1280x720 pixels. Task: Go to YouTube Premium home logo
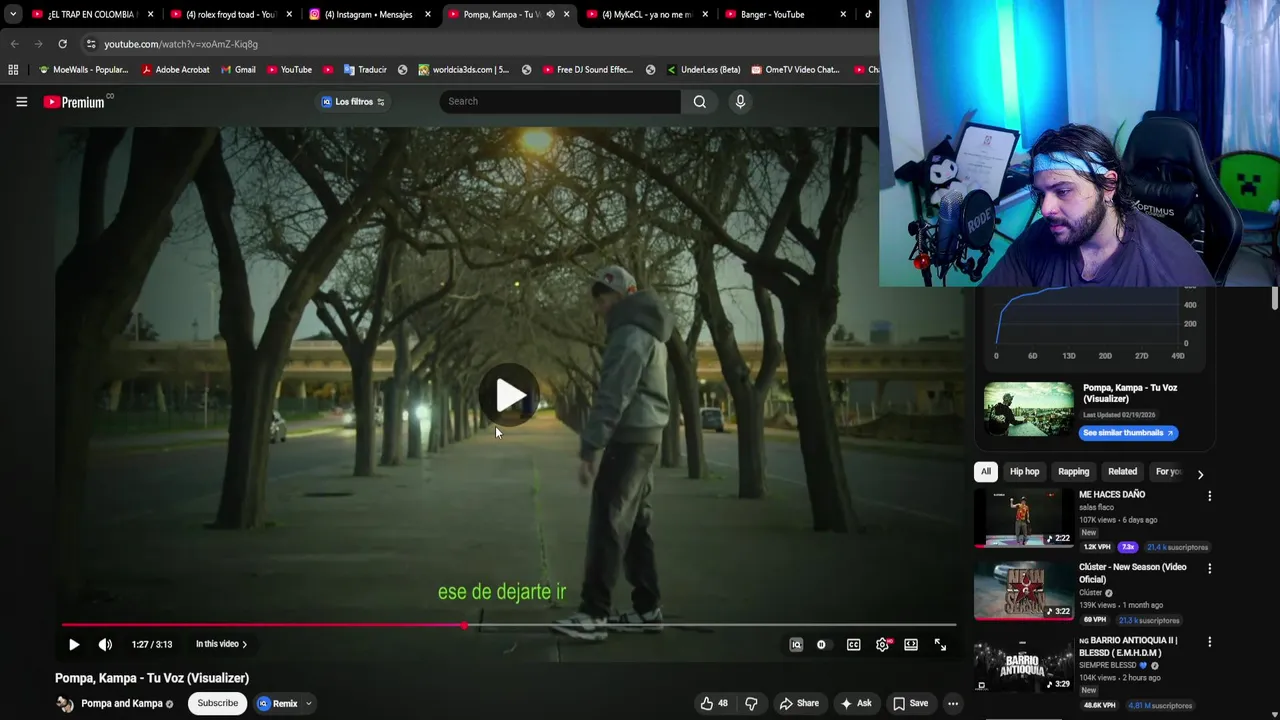pos(75,101)
